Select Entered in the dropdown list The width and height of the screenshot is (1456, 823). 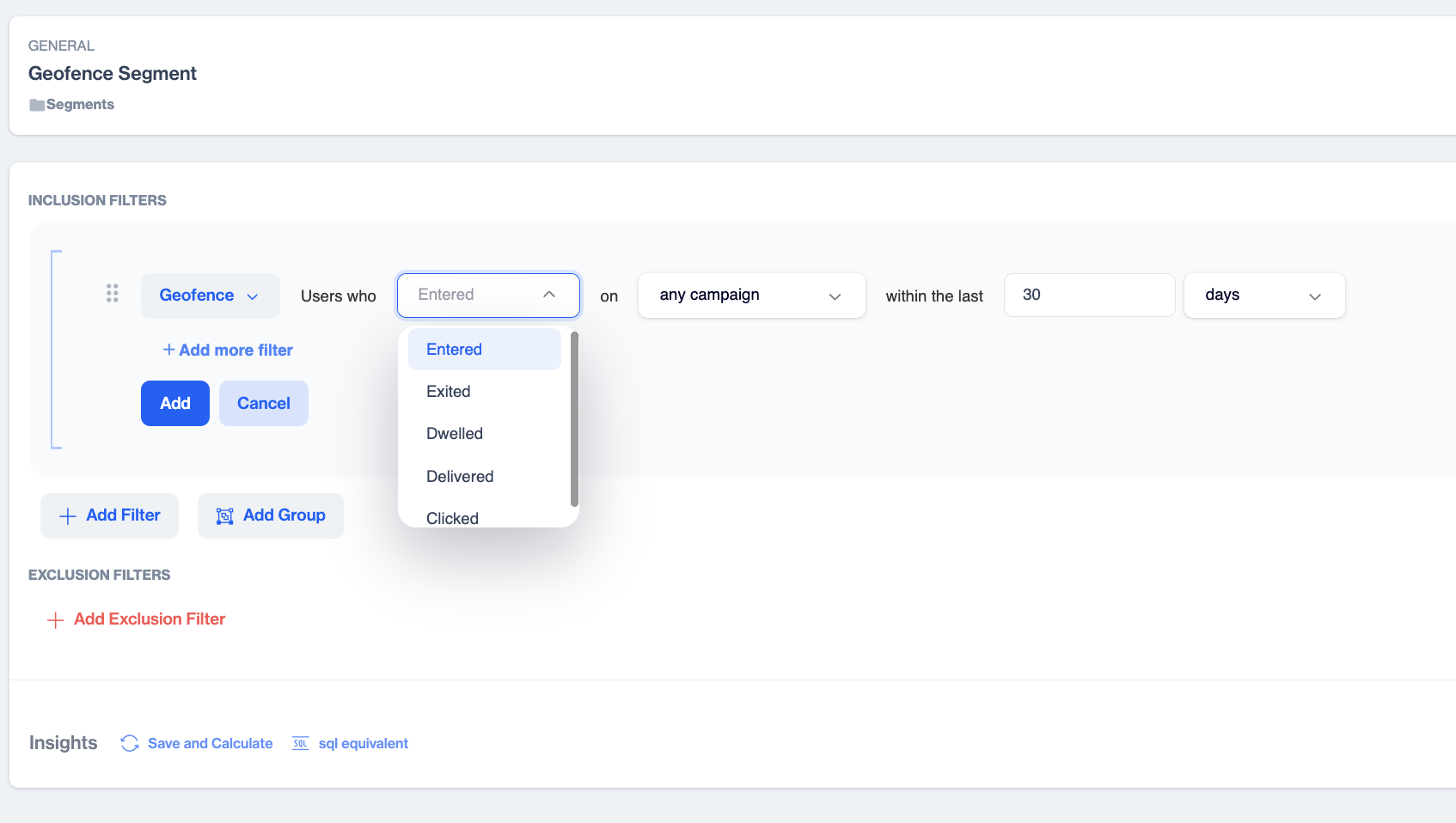(x=485, y=350)
